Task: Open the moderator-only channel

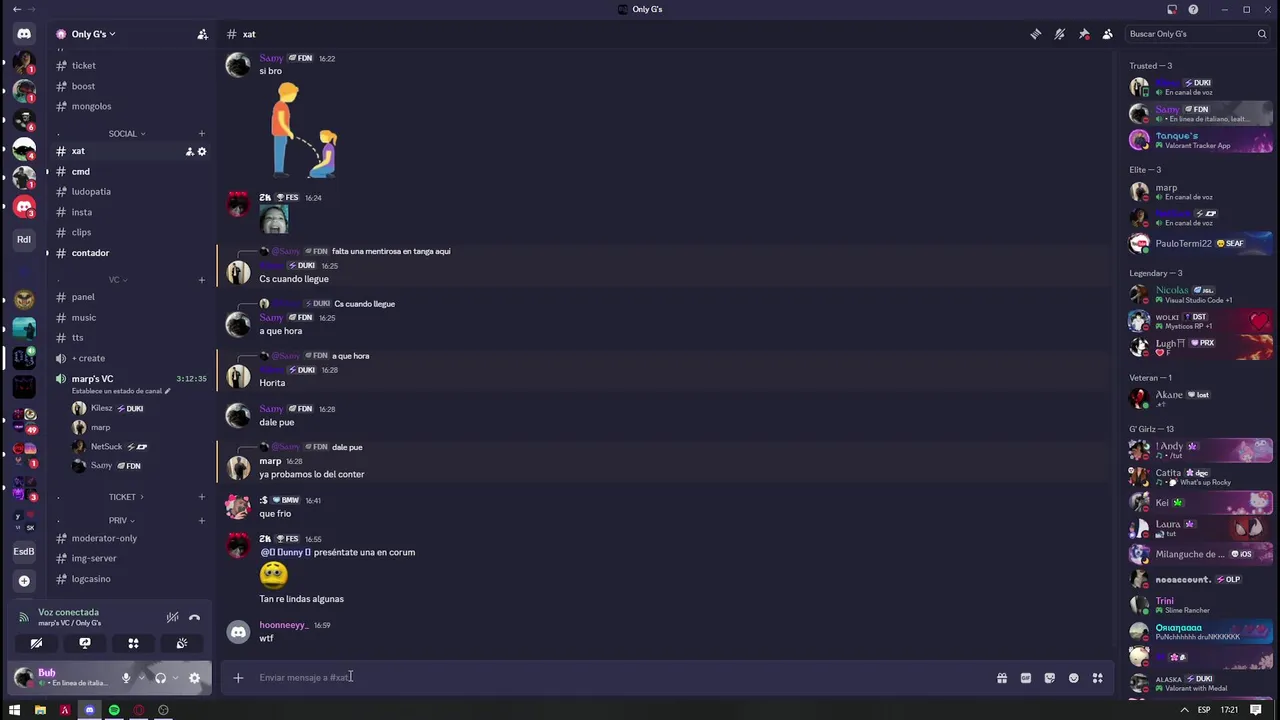Action: coord(104,538)
